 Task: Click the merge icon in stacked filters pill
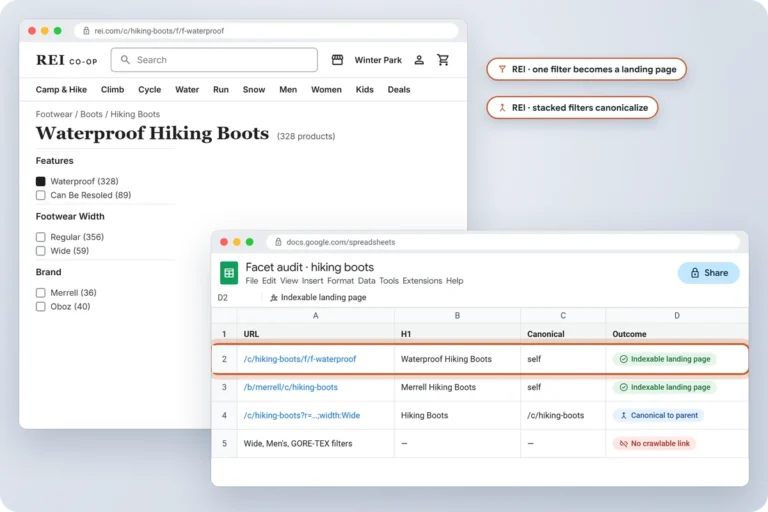coord(502,108)
